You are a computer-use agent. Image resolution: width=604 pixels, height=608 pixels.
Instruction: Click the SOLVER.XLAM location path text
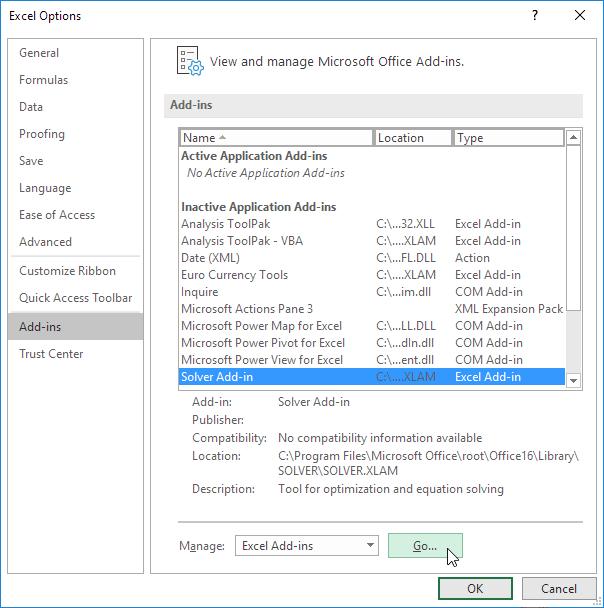428,463
